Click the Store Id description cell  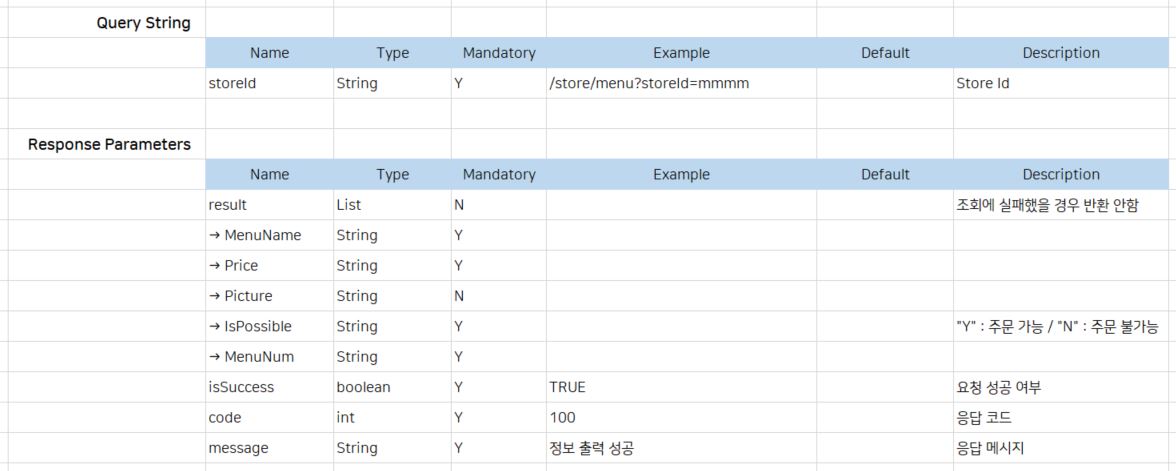coord(983,84)
